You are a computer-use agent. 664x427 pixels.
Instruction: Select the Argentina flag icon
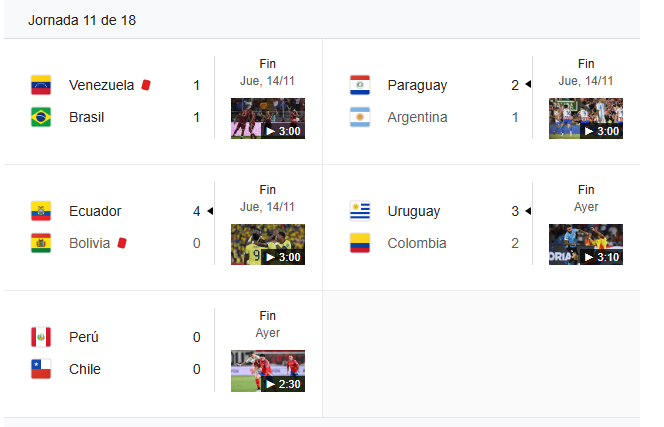pyautogui.click(x=360, y=117)
